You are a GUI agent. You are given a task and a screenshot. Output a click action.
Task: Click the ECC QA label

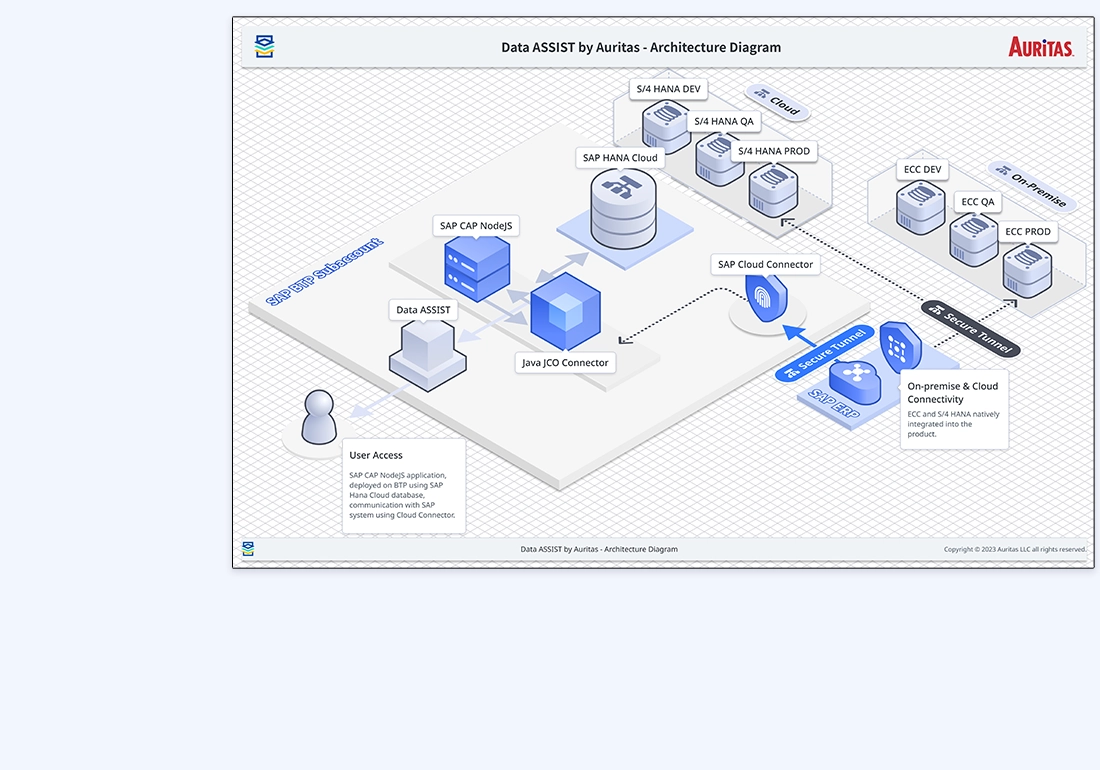(x=978, y=202)
